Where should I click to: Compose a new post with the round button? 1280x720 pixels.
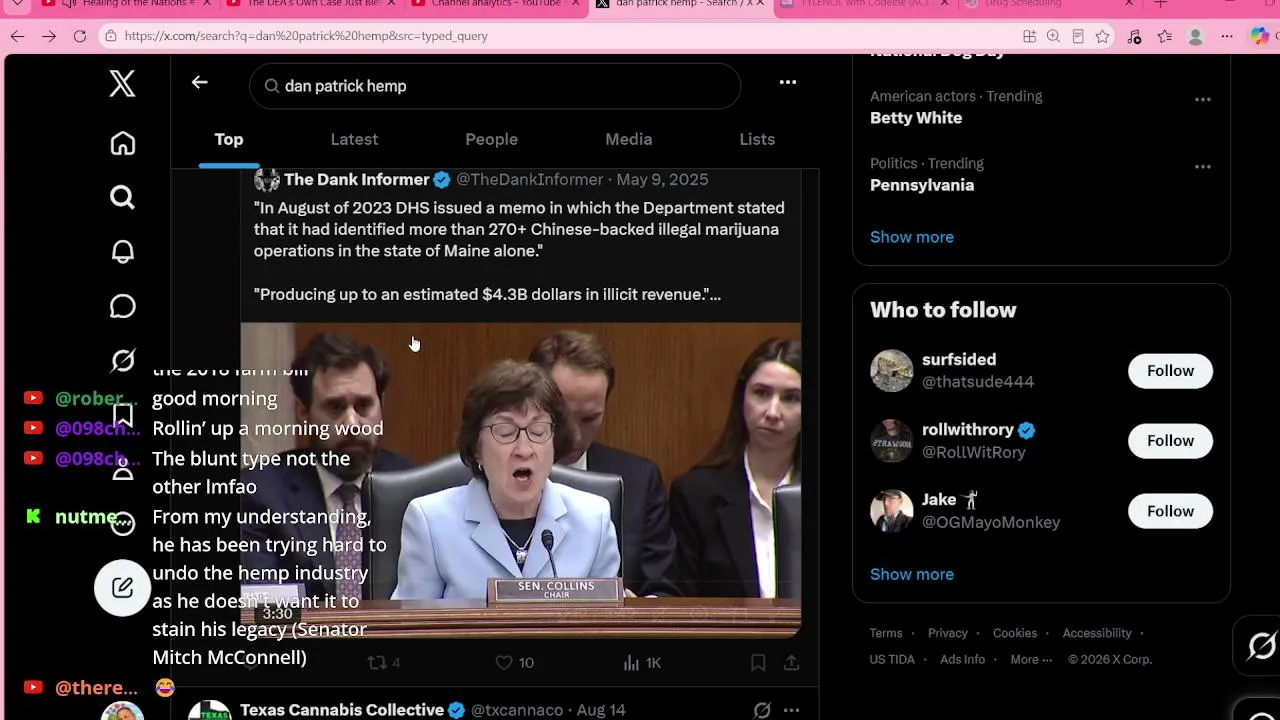[x=122, y=588]
